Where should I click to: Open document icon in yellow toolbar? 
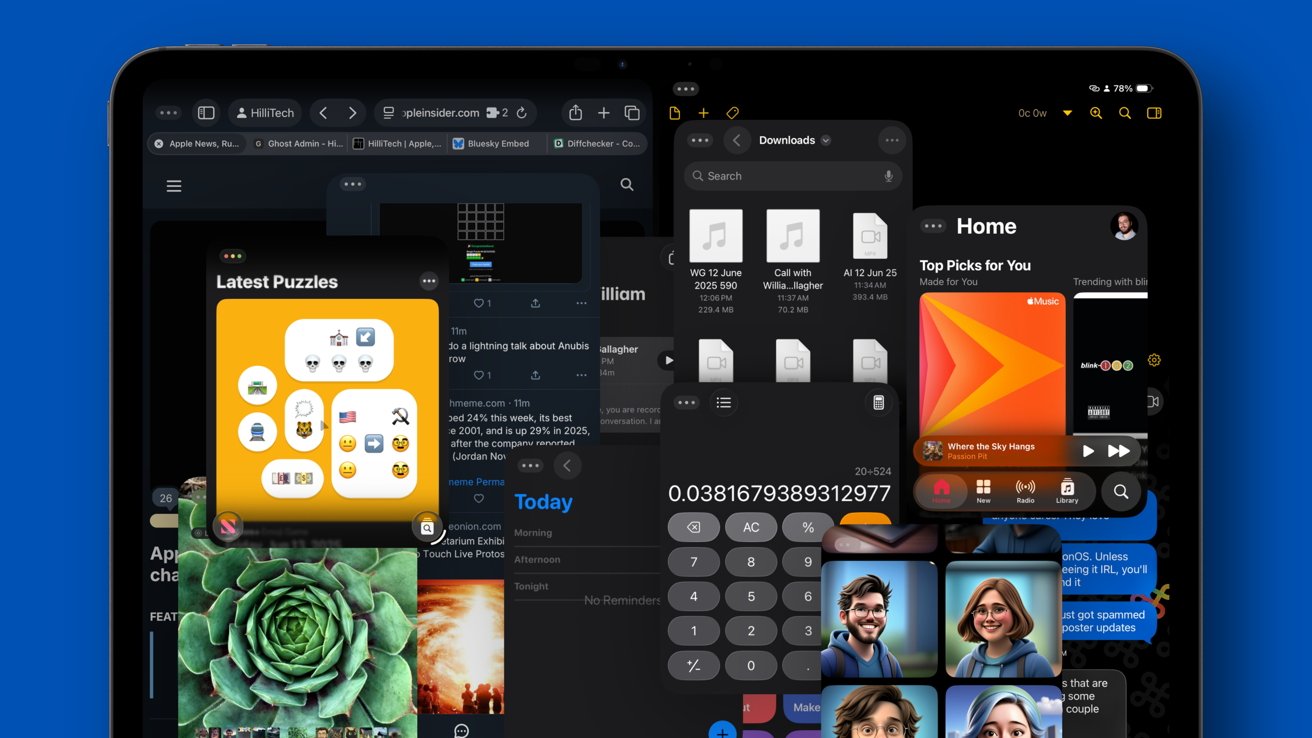pyautogui.click(x=675, y=113)
